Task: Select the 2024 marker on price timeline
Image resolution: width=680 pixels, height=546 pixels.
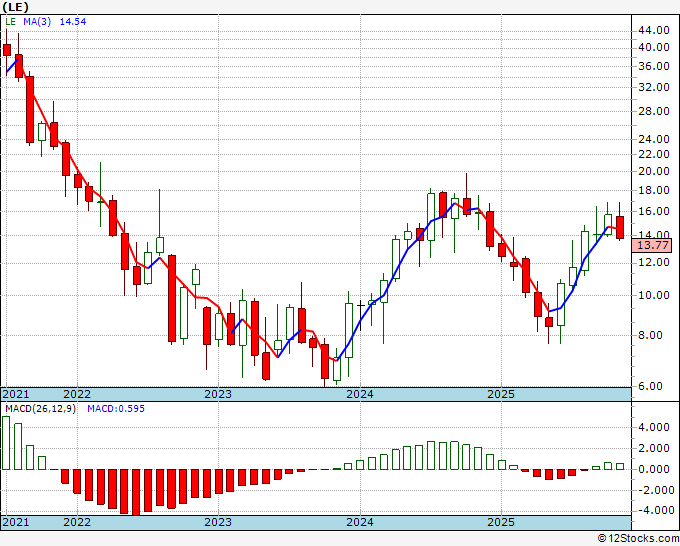Action: 360,394
